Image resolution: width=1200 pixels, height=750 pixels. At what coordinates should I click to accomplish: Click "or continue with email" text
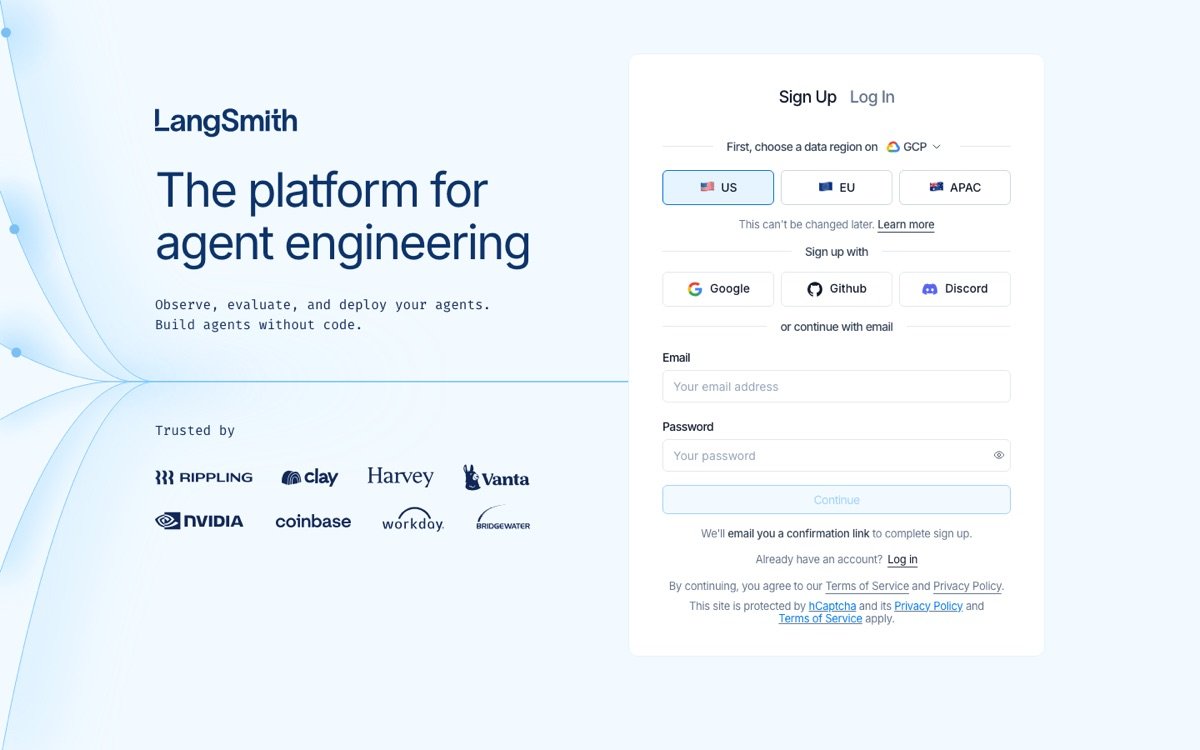click(x=836, y=327)
